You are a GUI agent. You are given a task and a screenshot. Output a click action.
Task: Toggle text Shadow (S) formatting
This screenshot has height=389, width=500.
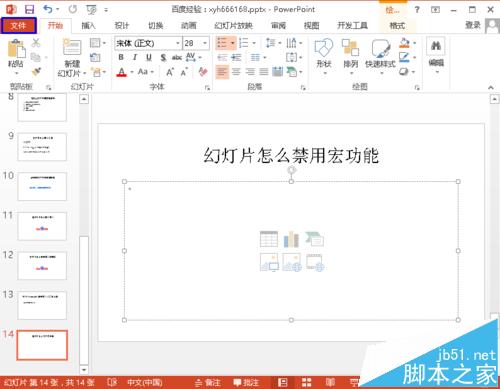coord(163,57)
